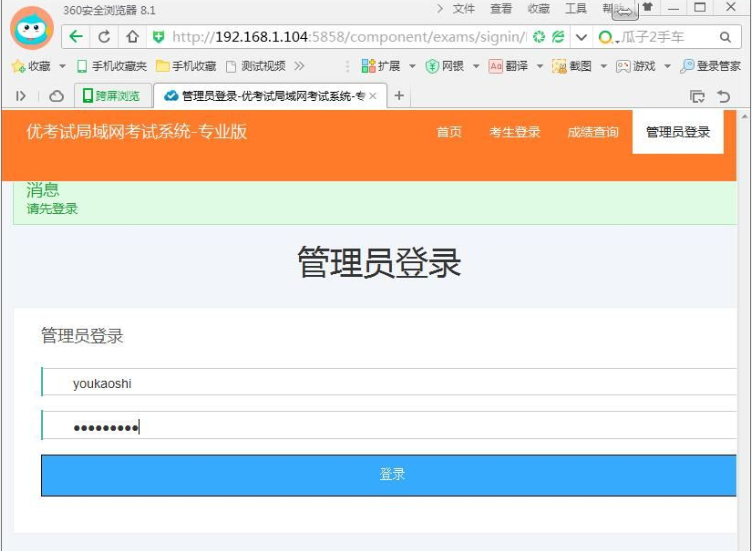Click the 翻译 translate button
The height and width of the screenshot is (551, 752).
(x=508, y=66)
